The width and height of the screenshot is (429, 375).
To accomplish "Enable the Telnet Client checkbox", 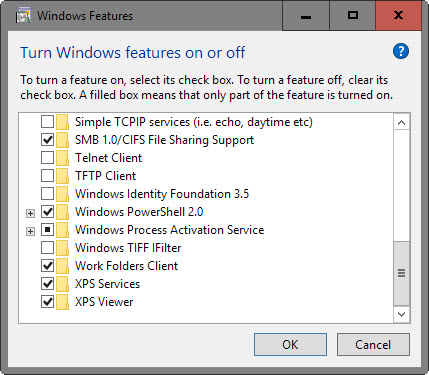I will [47, 158].
